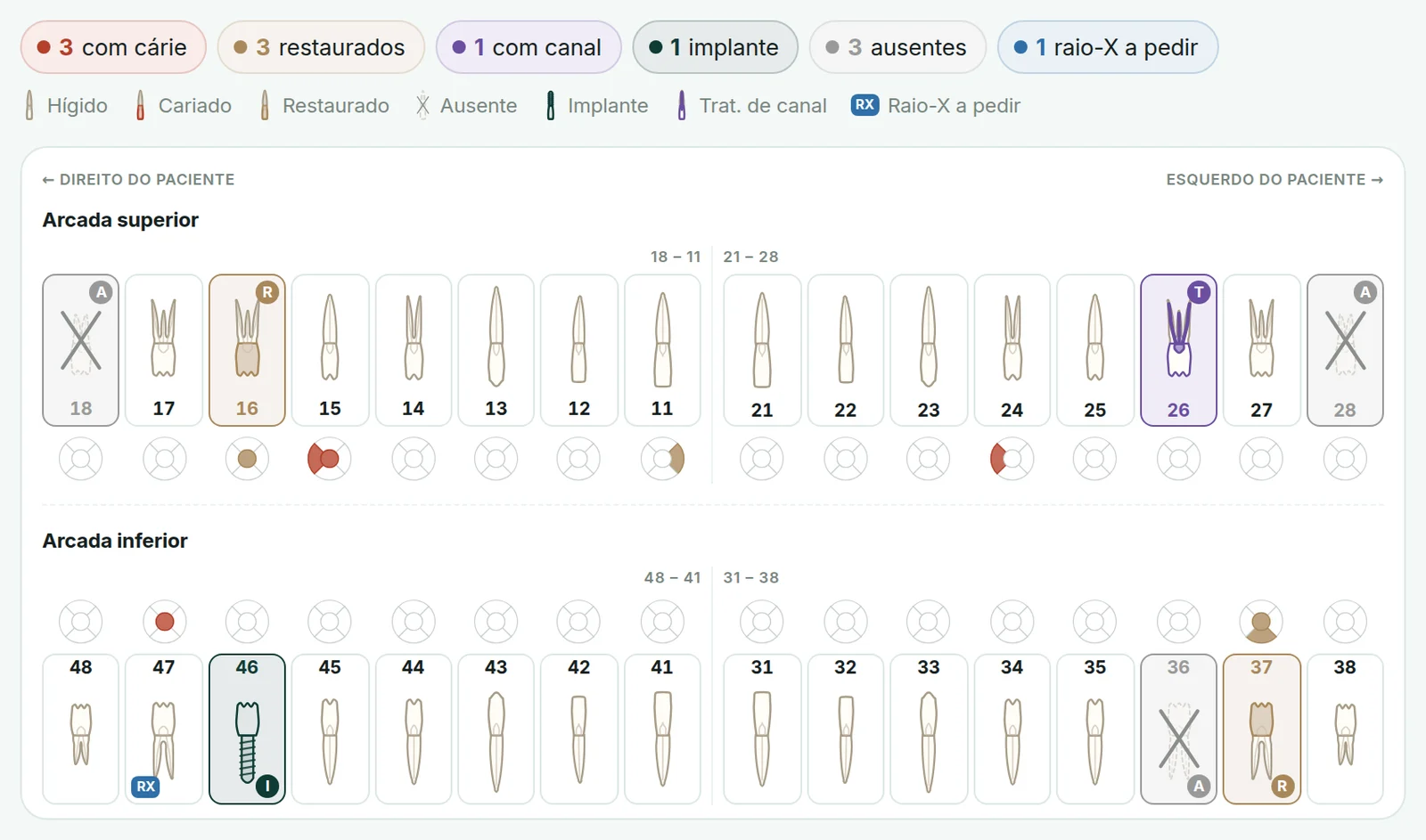Click the 'Trat. de canal' legend item
The image size is (1426, 840).
pos(750,106)
